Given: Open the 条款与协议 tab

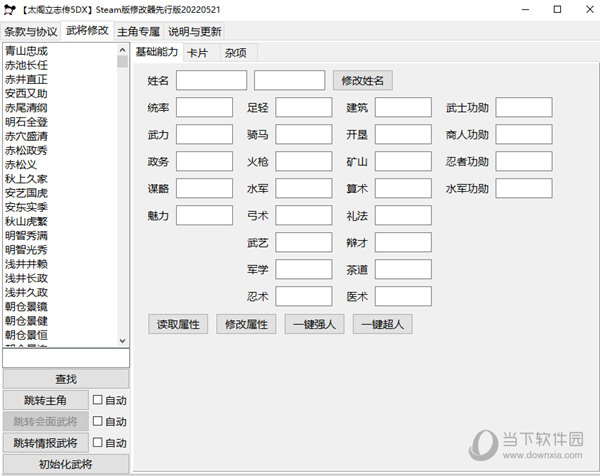Looking at the screenshot, I should pyautogui.click(x=31, y=31).
